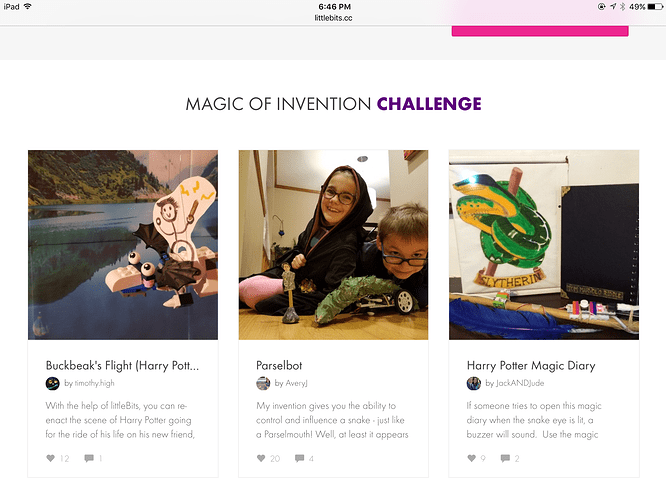Viewport: 666px width, 500px height.
Task: Open the Parselbot project title link
Action: 280,365
